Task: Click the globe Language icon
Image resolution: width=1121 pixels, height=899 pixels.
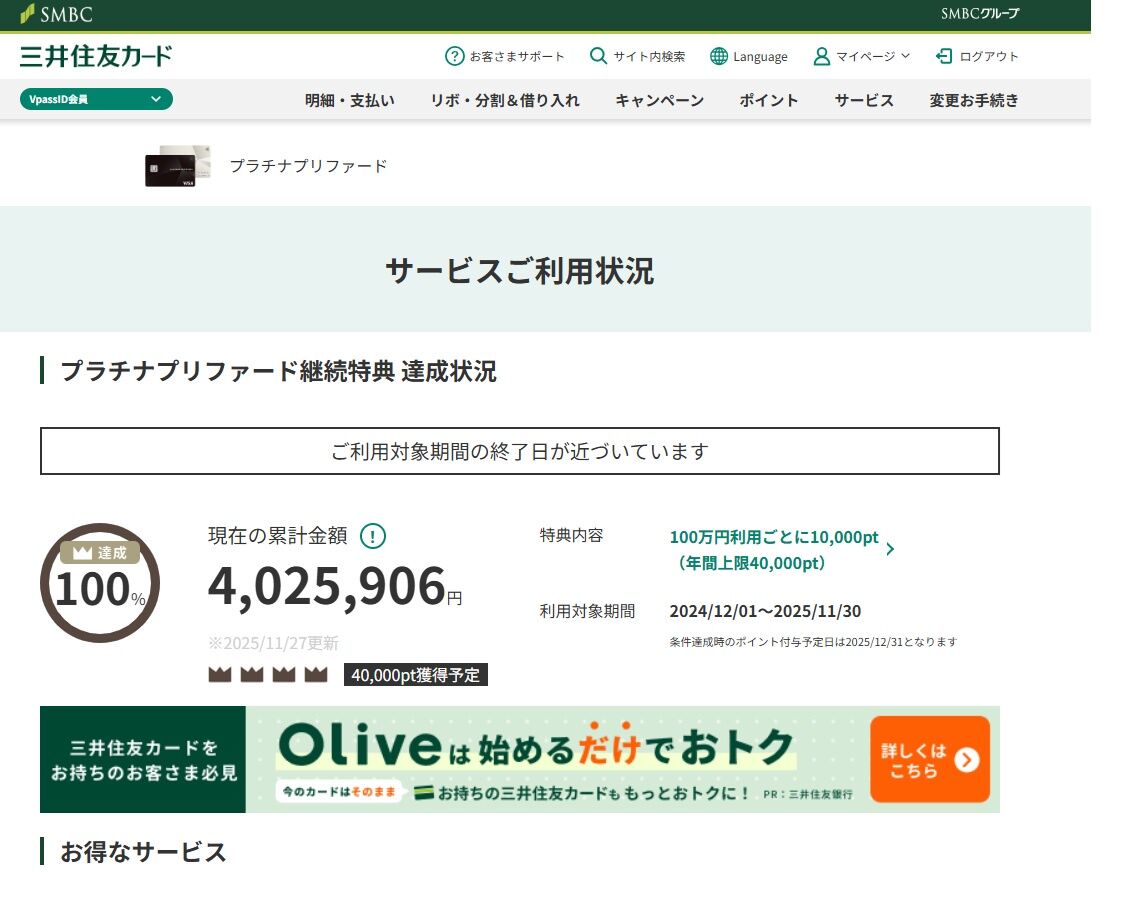Action: pyautogui.click(x=718, y=56)
